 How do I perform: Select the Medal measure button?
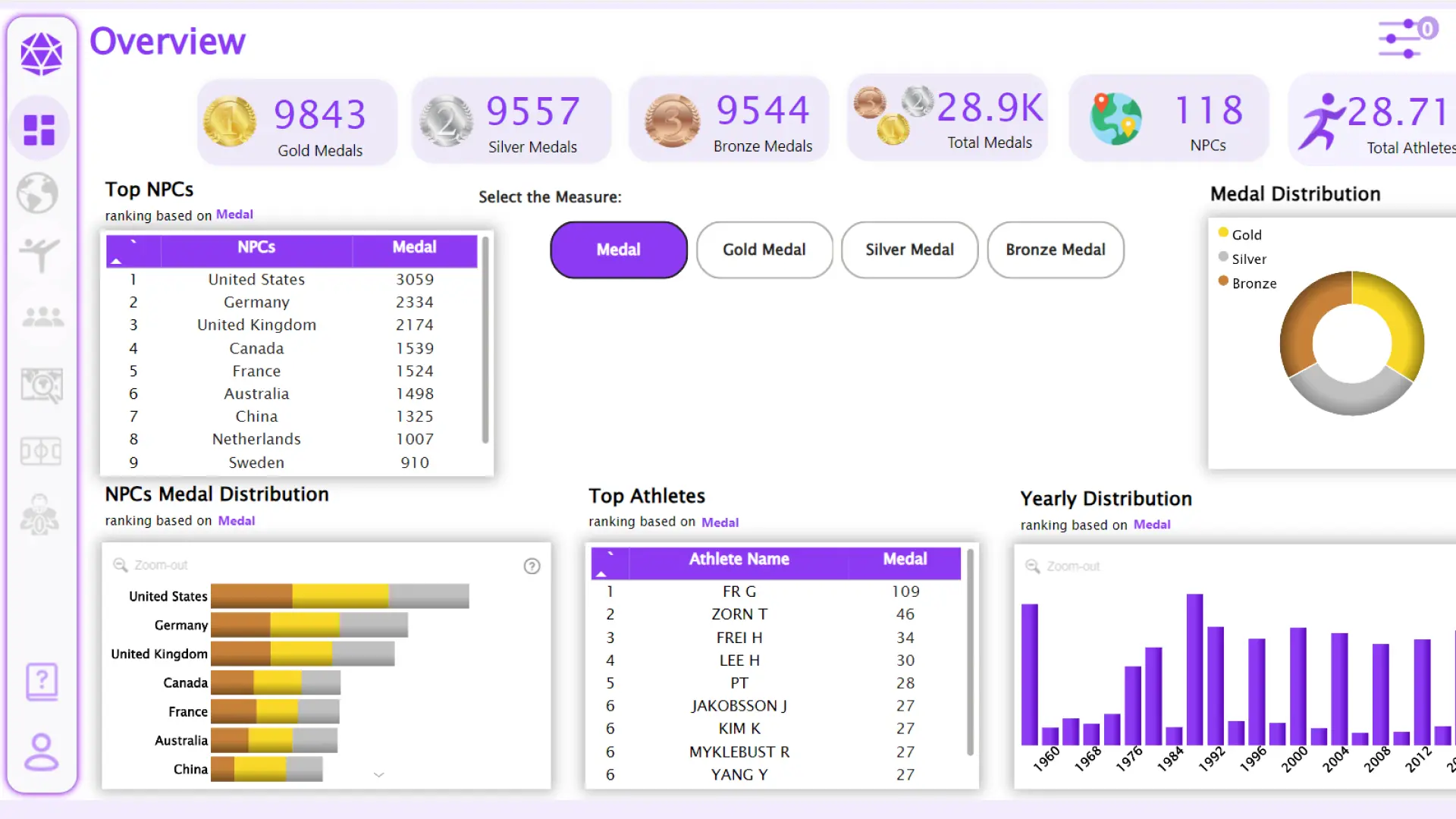click(x=619, y=249)
